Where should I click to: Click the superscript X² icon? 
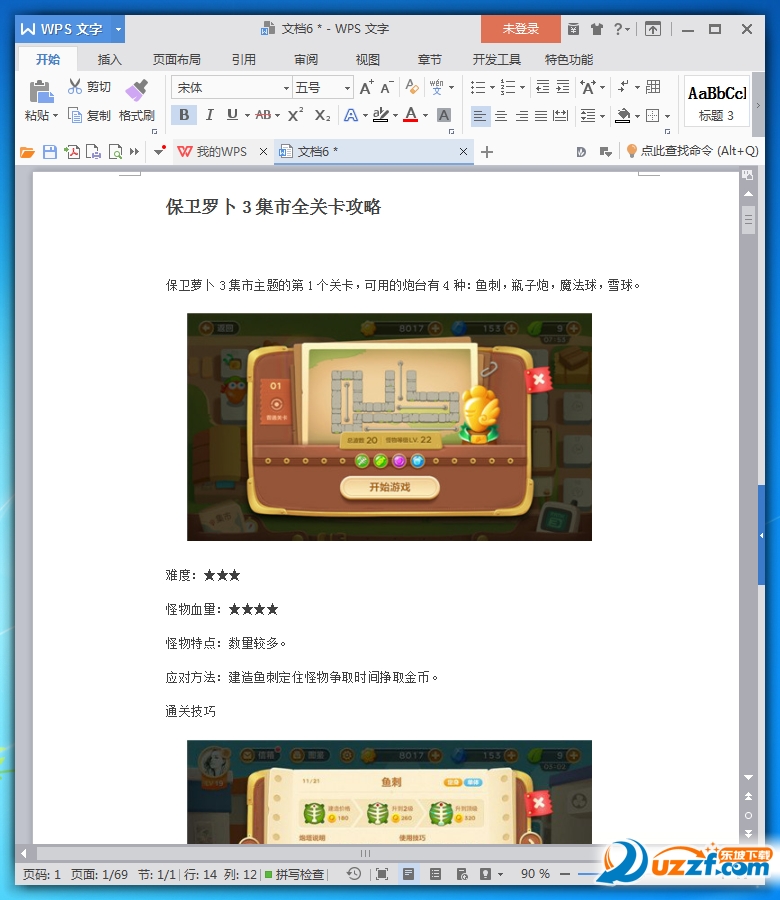click(x=296, y=115)
